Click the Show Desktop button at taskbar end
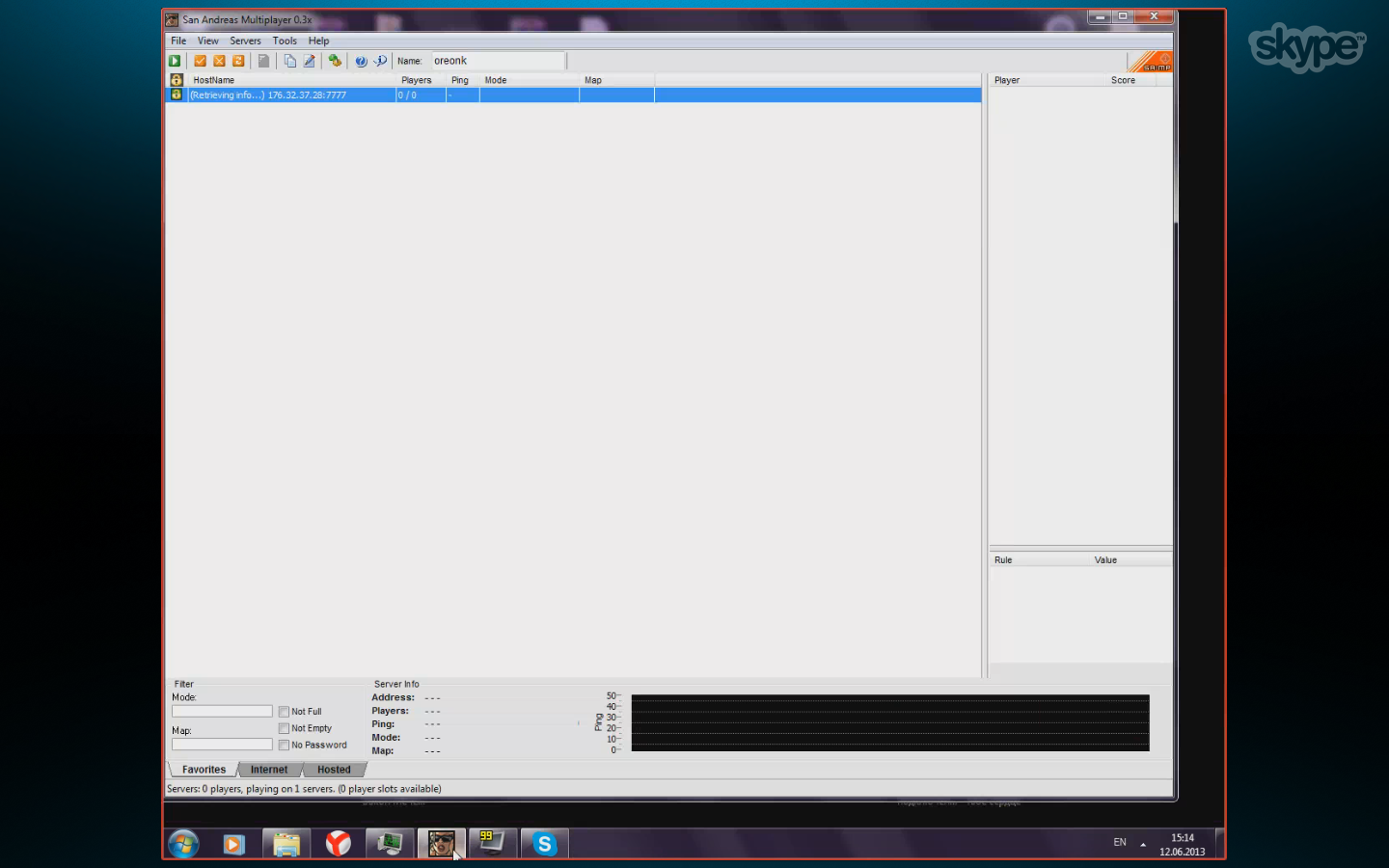This screenshot has width=1389, height=868. point(1220,844)
